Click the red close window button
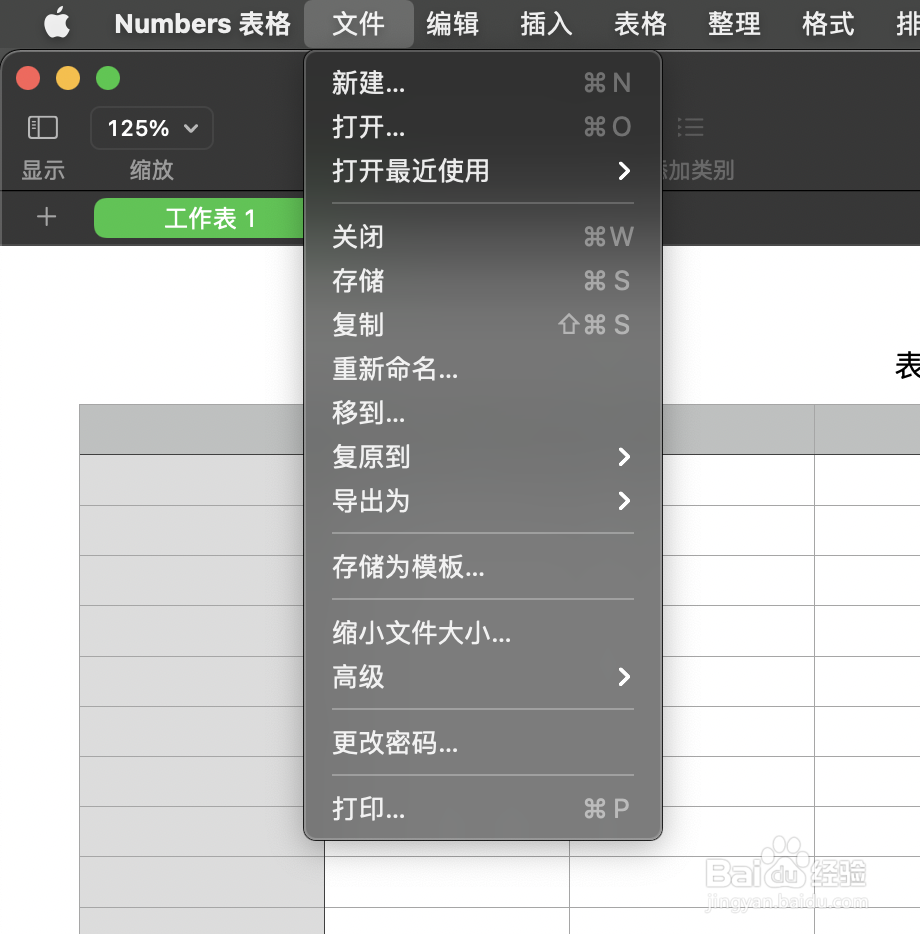This screenshot has width=920, height=934. [x=28, y=78]
